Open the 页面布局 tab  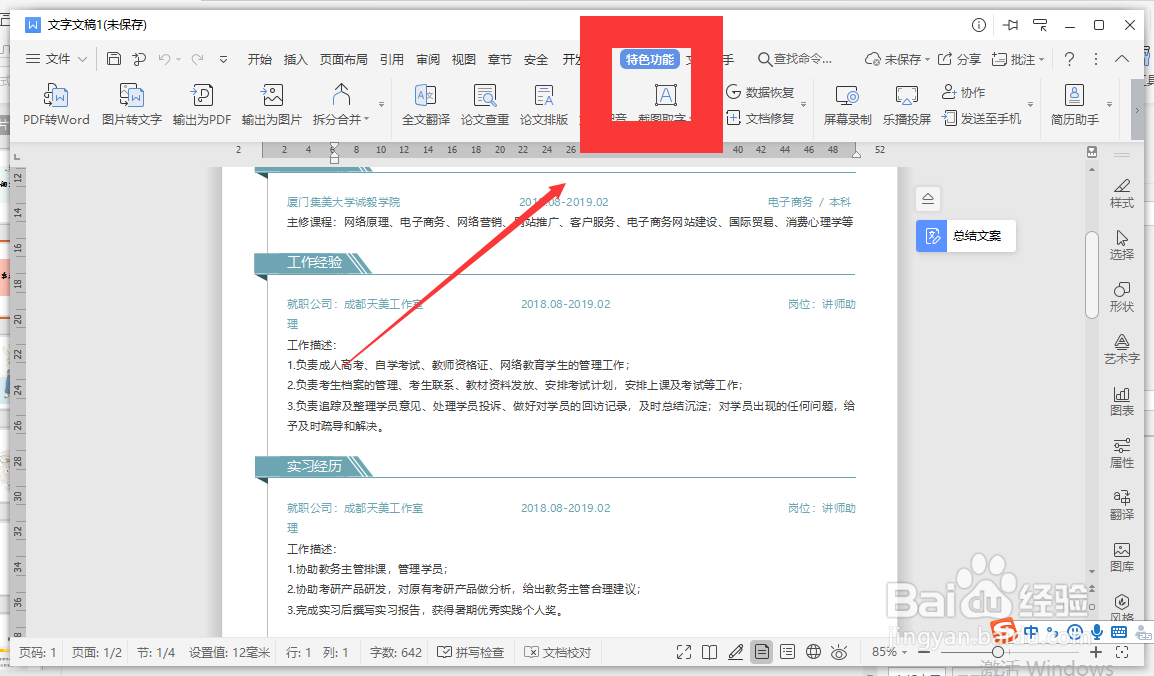[344, 60]
